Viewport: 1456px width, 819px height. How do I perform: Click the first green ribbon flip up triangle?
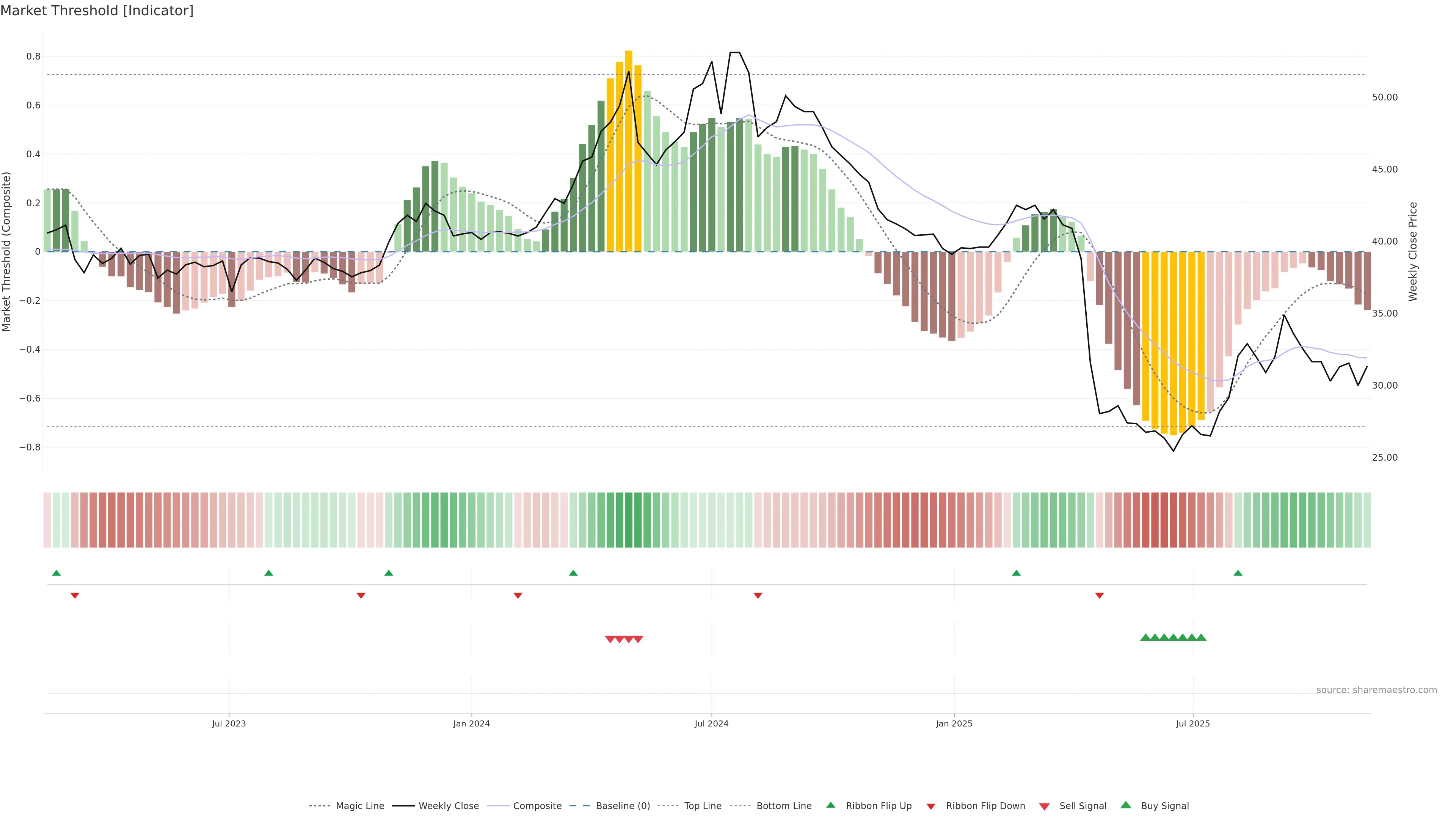(56, 573)
